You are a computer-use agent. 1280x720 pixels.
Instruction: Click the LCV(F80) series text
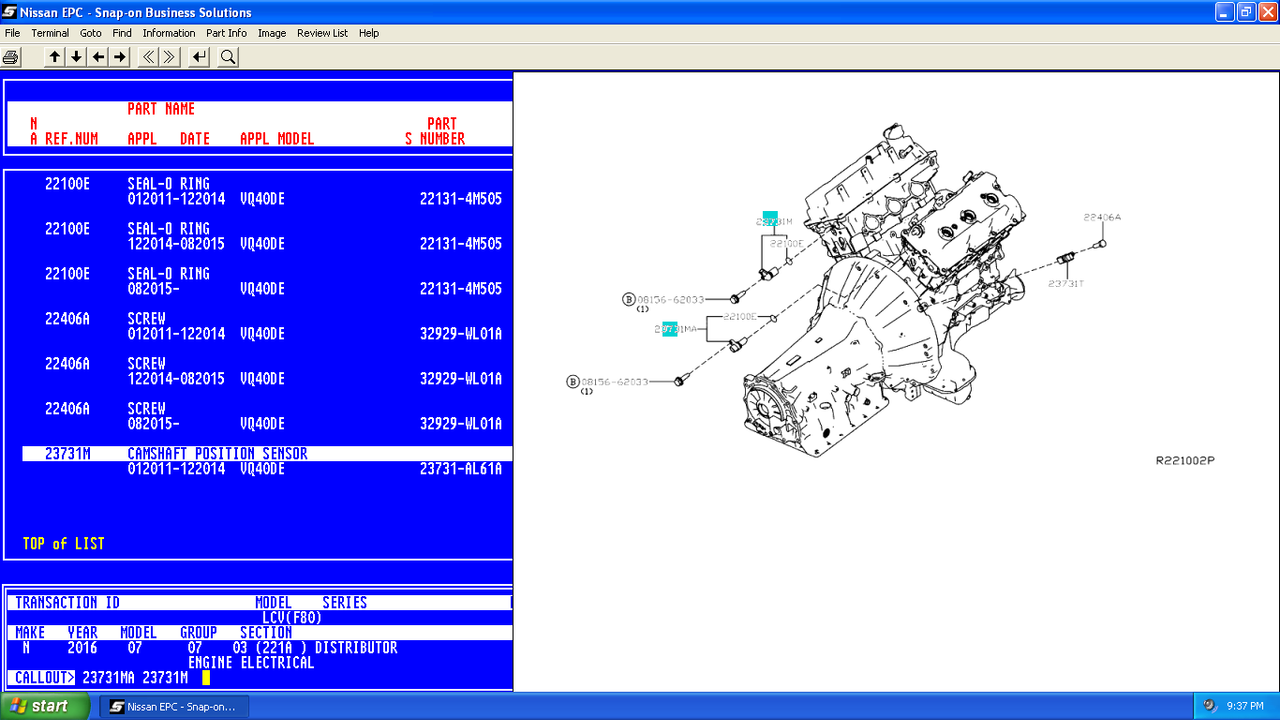[292, 618]
